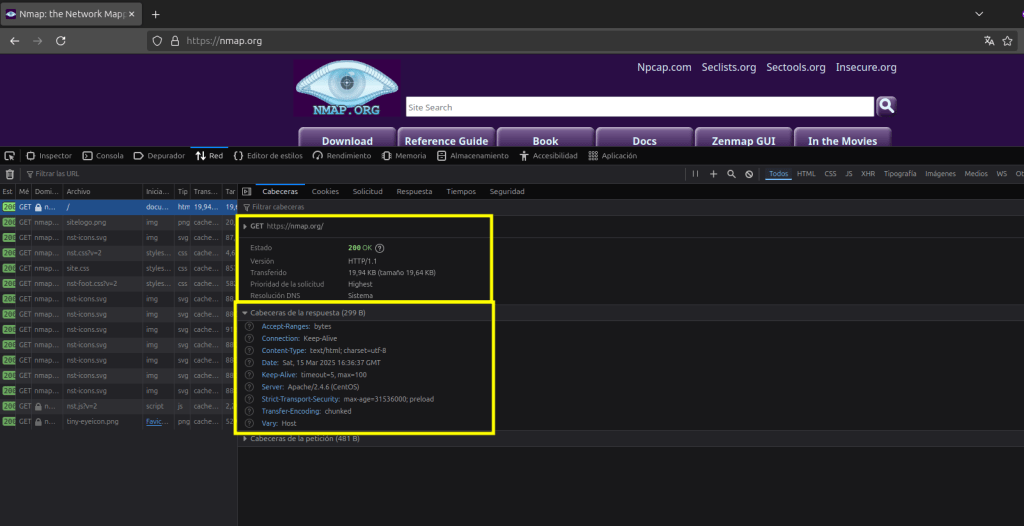Image resolution: width=1024 pixels, height=526 pixels.
Task: Enable the CSS request type filter
Action: (x=830, y=174)
